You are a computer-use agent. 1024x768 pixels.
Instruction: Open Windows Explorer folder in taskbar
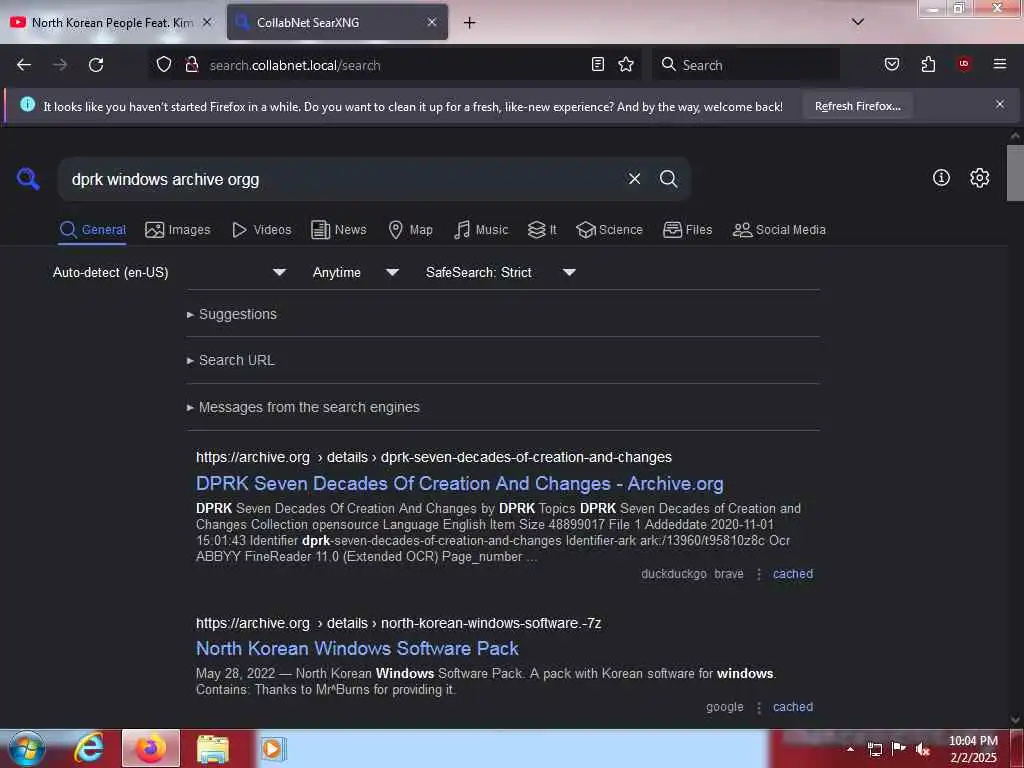tap(213, 749)
